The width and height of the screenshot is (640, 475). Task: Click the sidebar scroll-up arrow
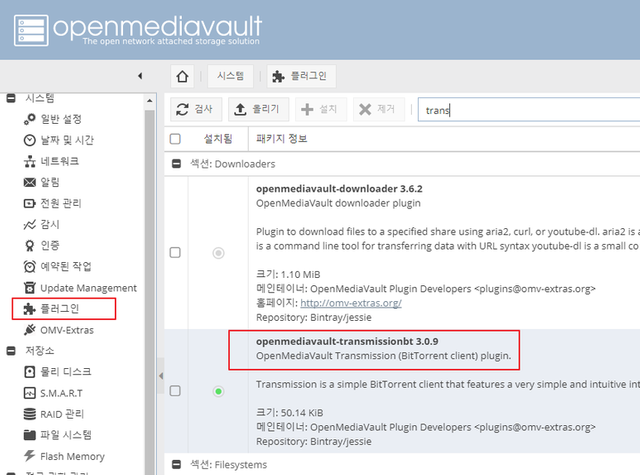(149, 100)
